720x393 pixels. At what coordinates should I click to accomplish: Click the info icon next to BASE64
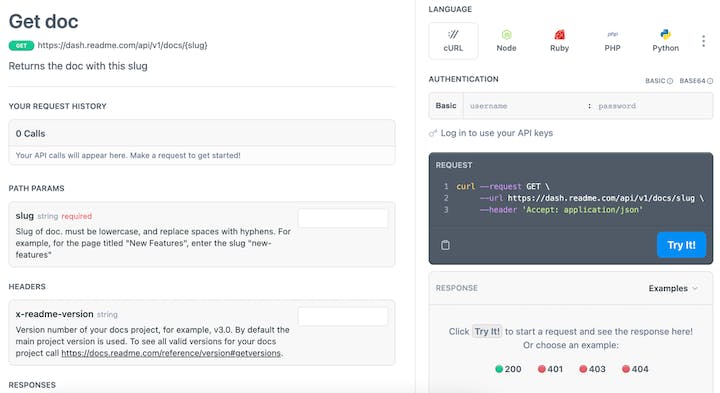(x=710, y=81)
